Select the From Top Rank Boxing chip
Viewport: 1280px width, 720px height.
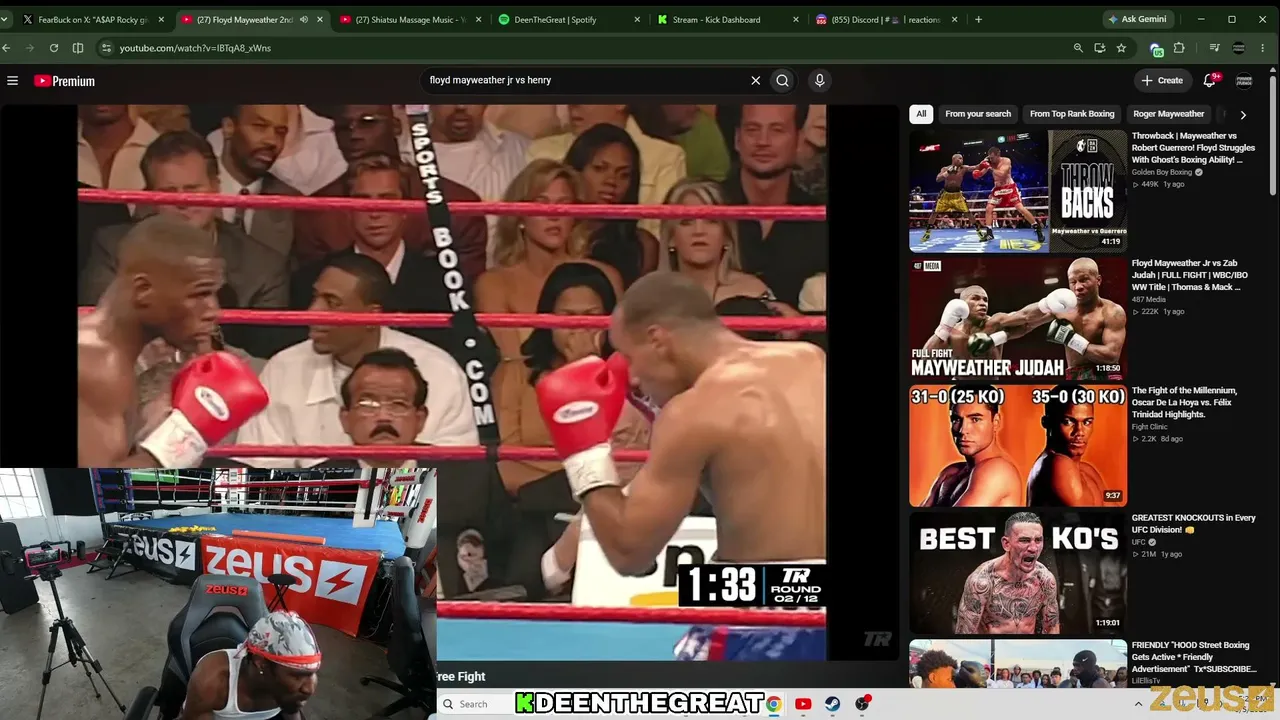[x=1072, y=114]
